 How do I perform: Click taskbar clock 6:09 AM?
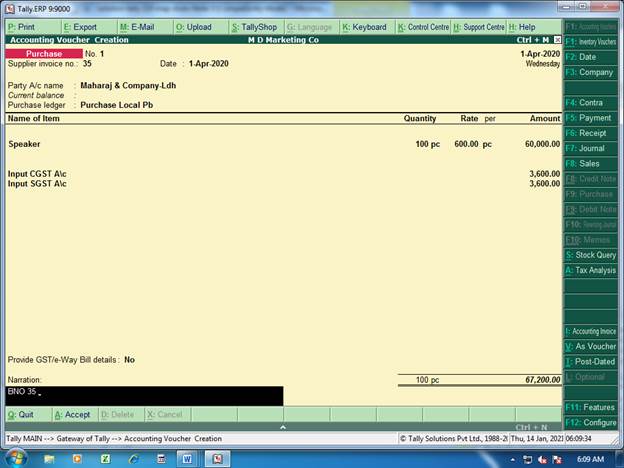(591, 460)
